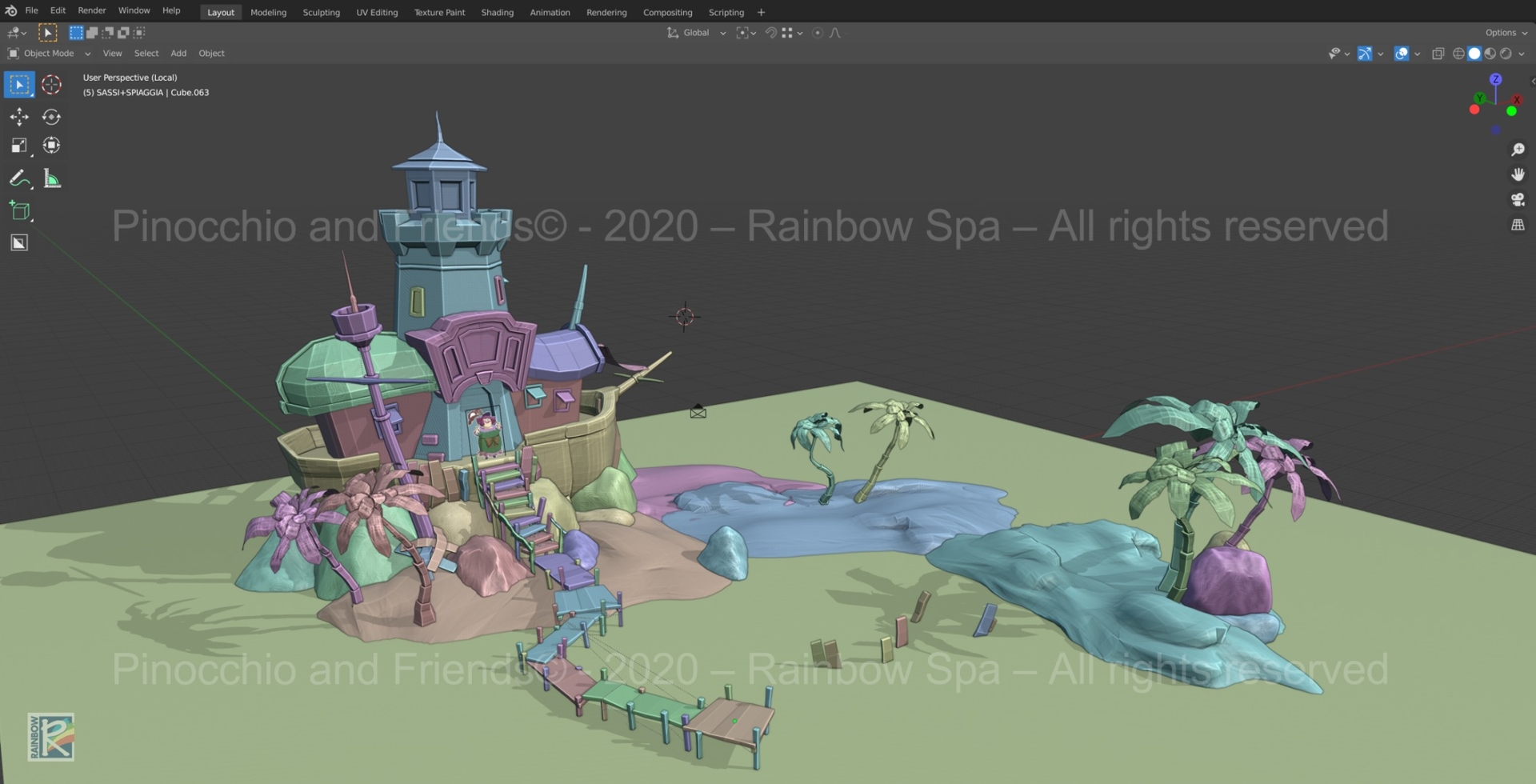Open the editor type dropdown

pyautogui.click(x=17, y=33)
